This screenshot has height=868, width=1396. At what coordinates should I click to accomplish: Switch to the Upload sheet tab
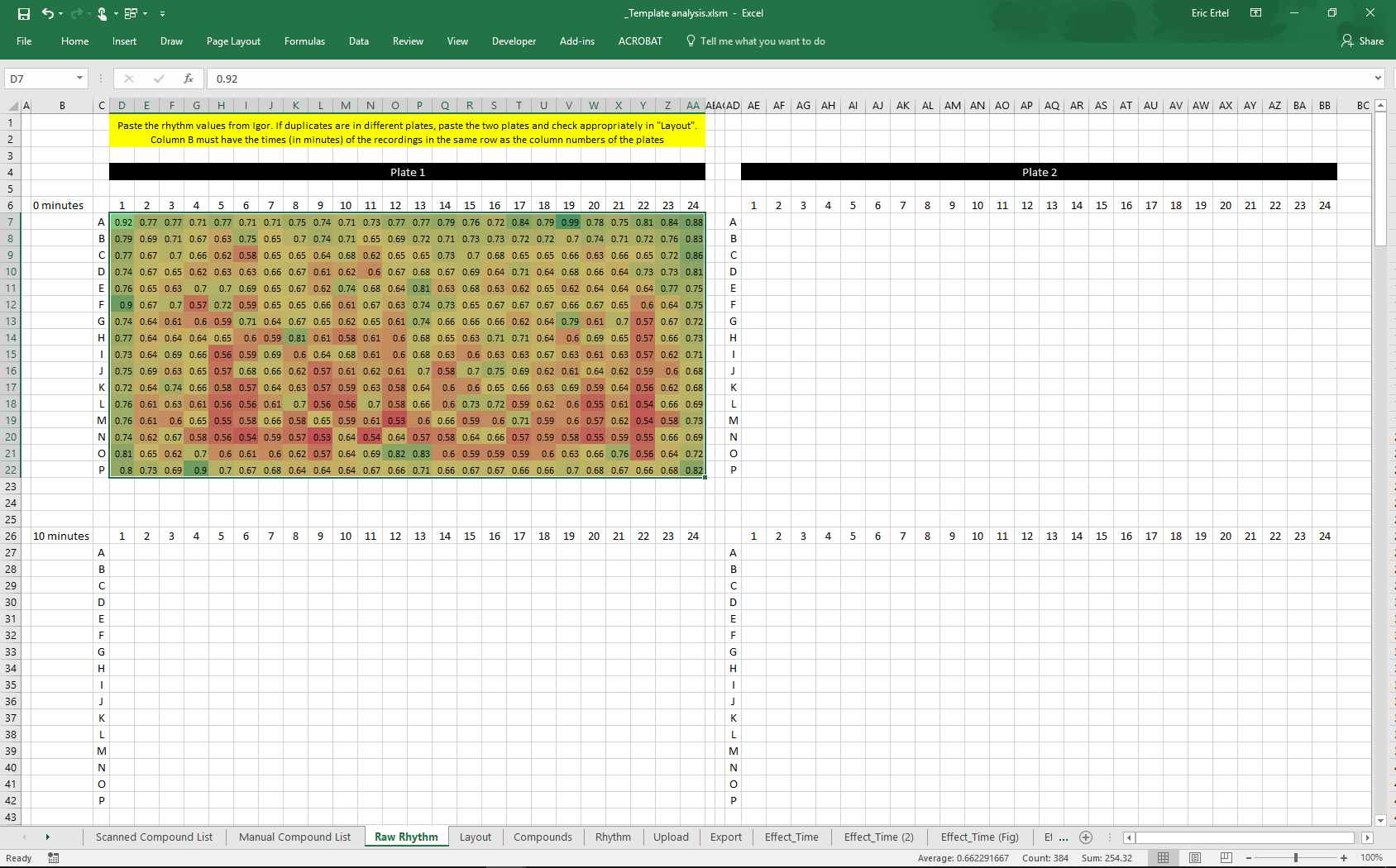click(671, 837)
